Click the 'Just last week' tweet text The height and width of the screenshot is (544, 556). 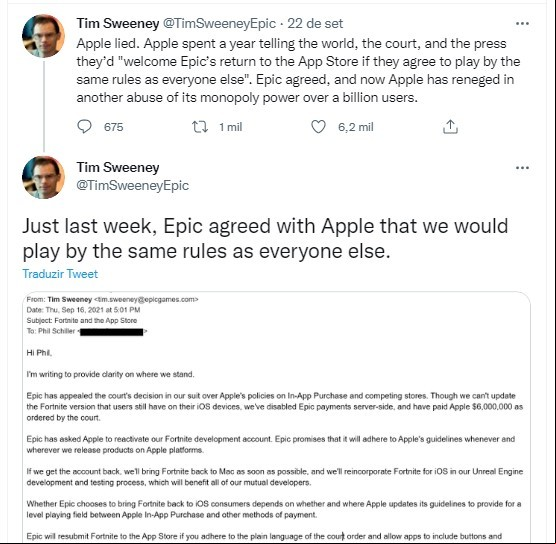coord(265,238)
